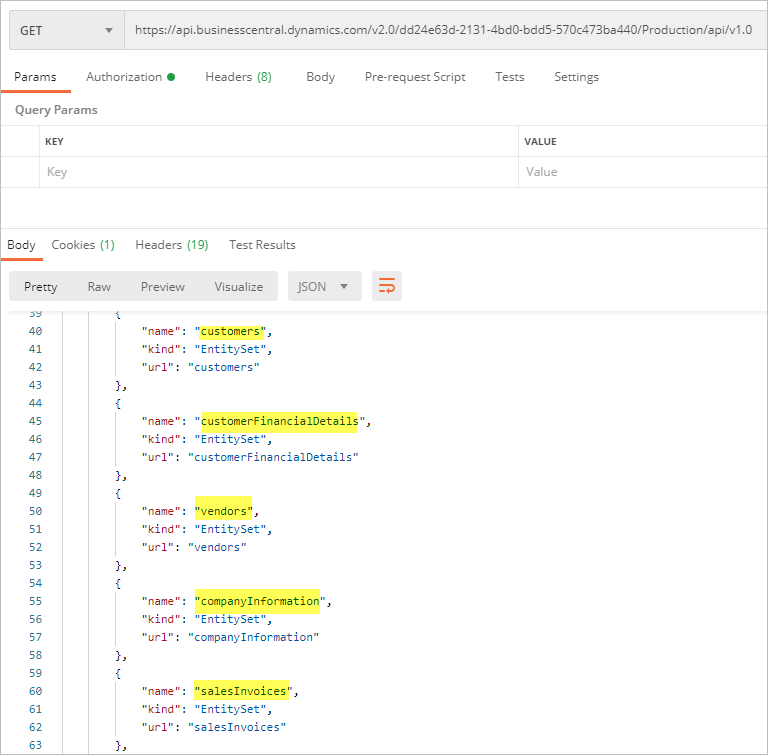
Task: Open the Test Results tab
Action: 262,245
